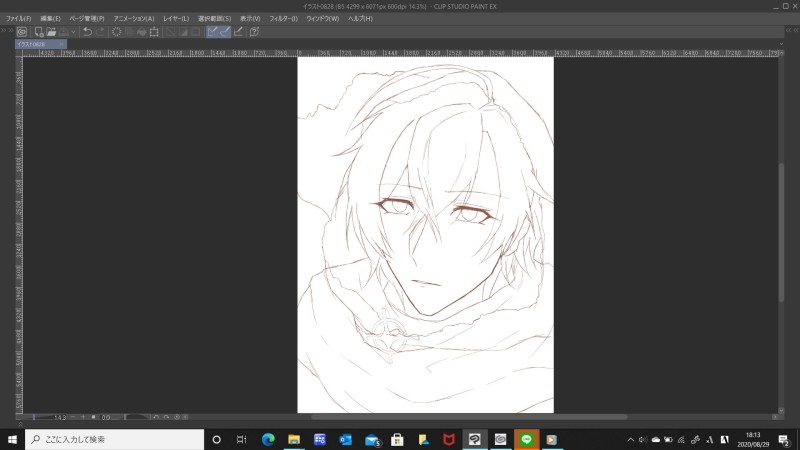Create a new canvas from toolbar
Screen dimensions: 800x450
click(x=39, y=32)
